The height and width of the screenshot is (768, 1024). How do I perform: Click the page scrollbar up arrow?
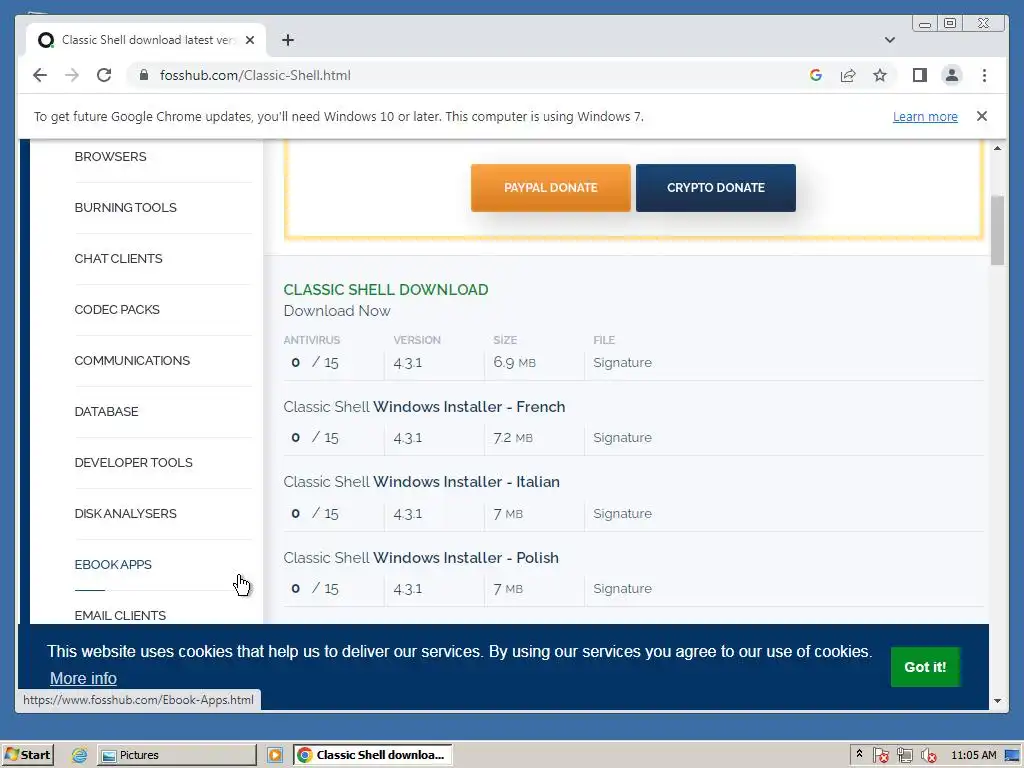pyautogui.click(x=997, y=148)
